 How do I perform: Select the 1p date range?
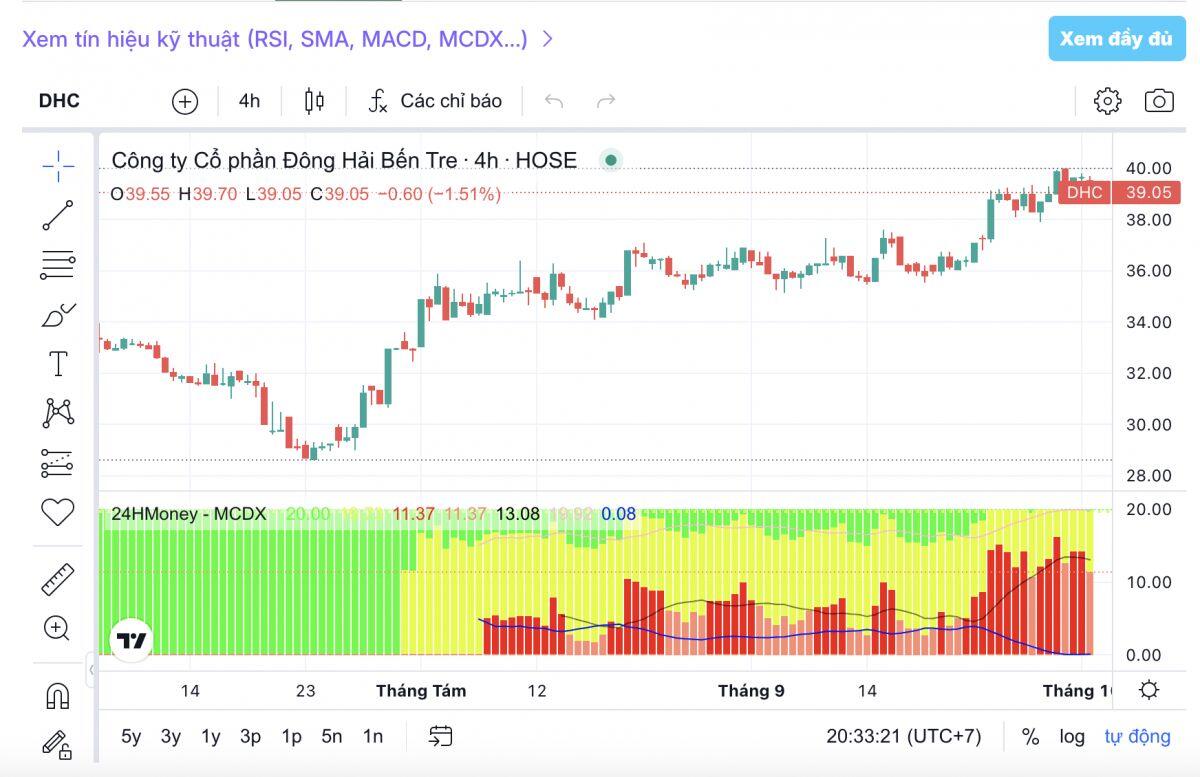click(x=291, y=737)
